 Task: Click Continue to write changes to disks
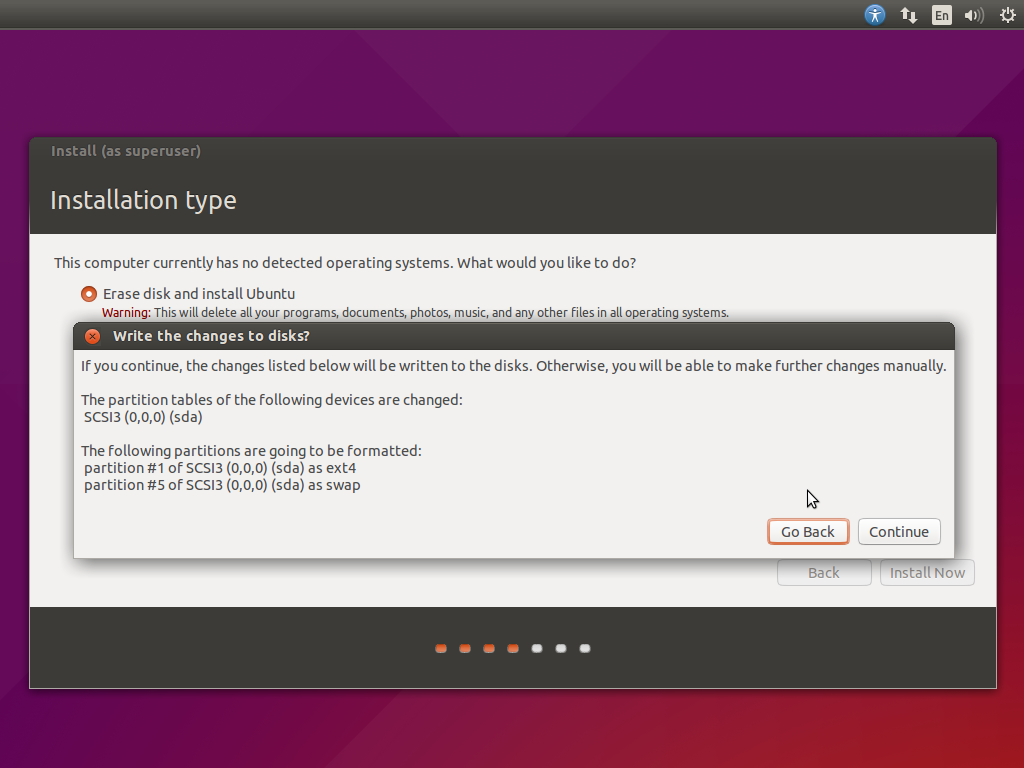point(898,532)
